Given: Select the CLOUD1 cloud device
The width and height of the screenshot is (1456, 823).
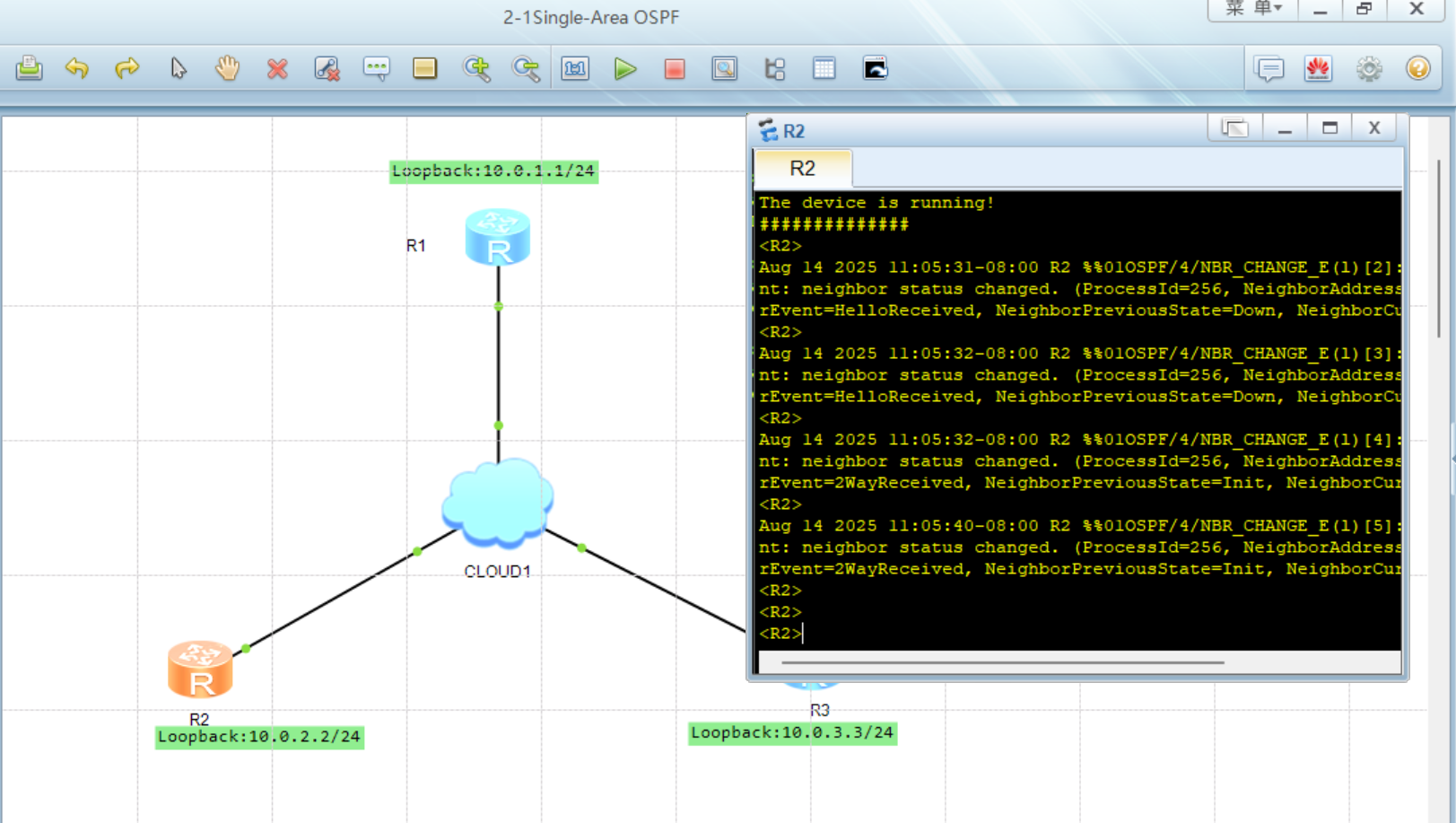Looking at the screenshot, I should pyautogui.click(x=497, y=503).
